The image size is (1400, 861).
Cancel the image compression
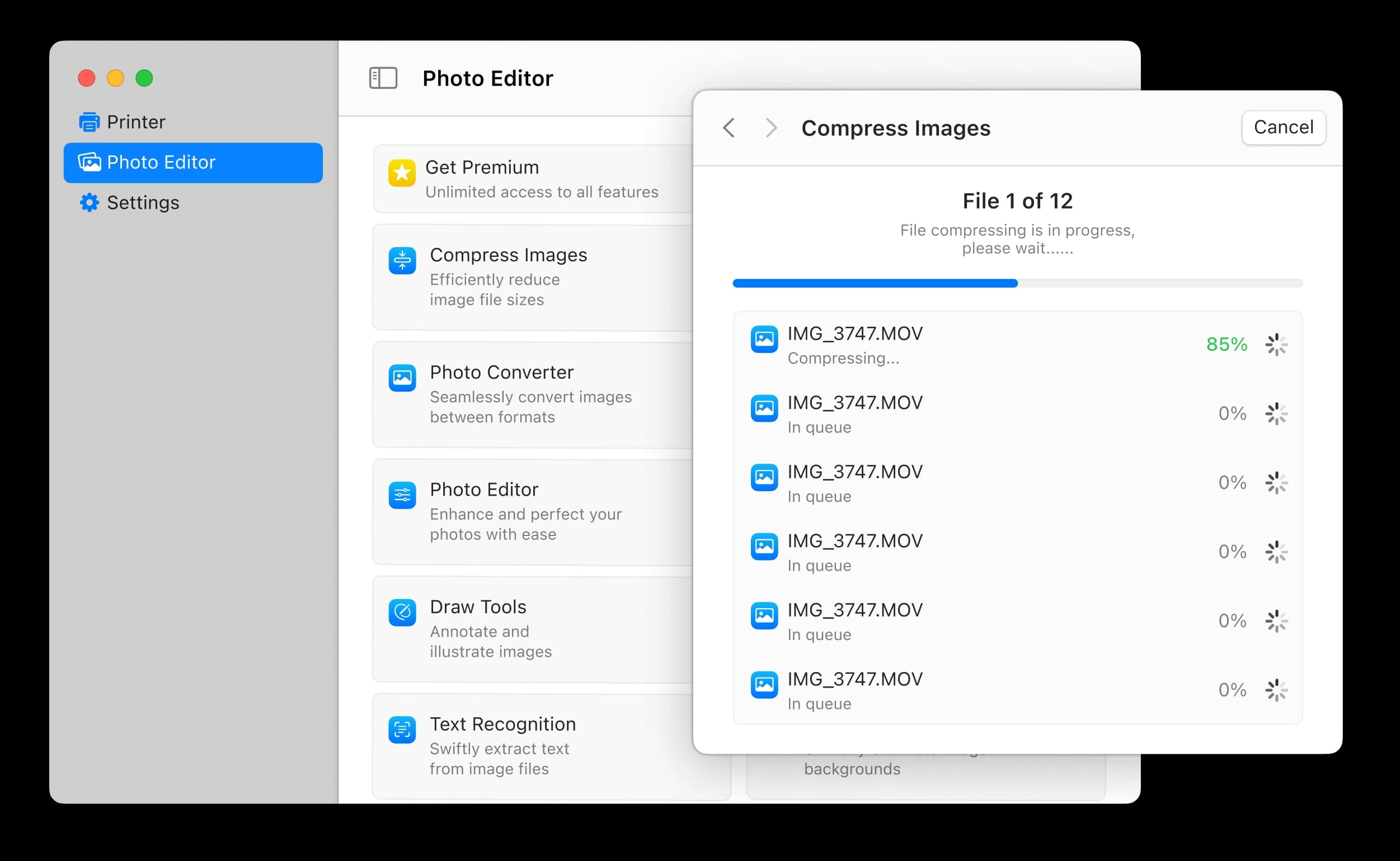pyautogui.click(x=1283, y=128)
